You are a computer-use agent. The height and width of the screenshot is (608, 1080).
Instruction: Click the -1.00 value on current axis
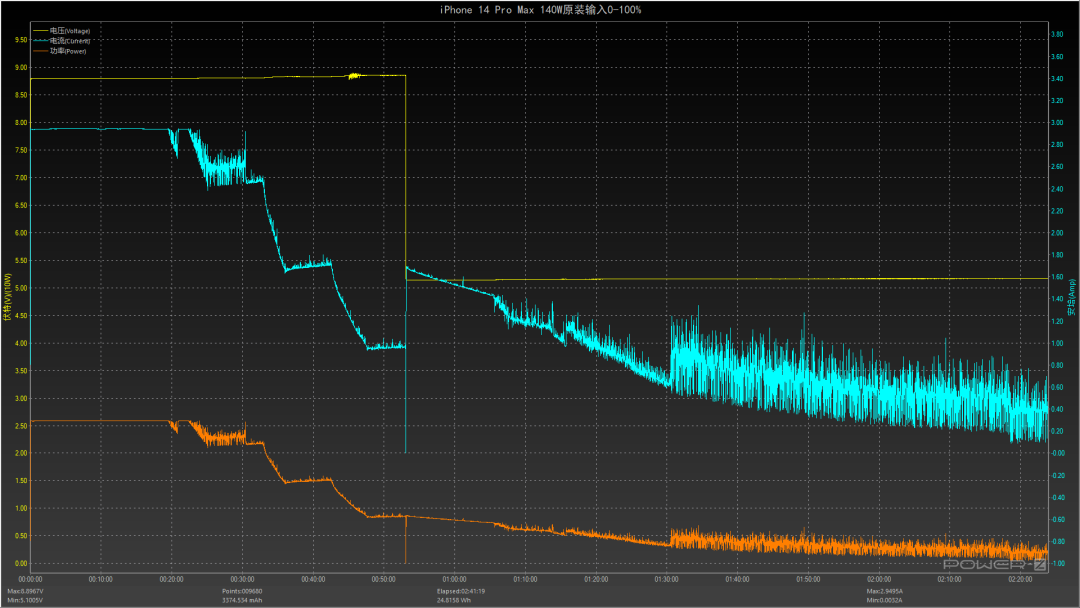1057,563
